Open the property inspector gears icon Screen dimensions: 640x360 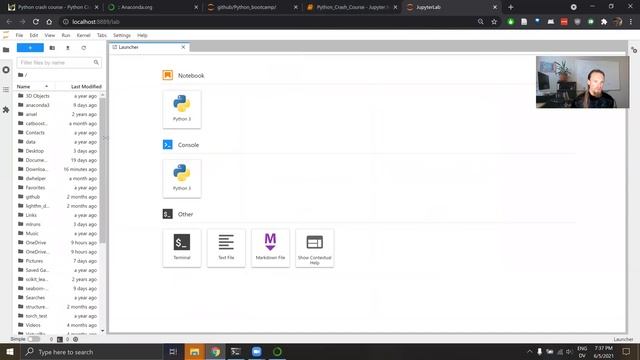[x=634, y=50]
